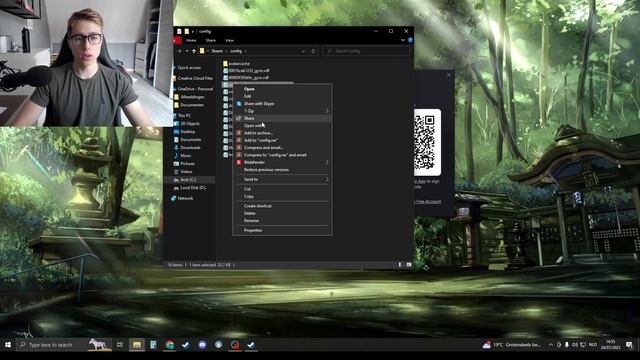This screenshot has width=640, height=360.
Task: Open recent locations dropdown arrow
Action: point(187,51)
